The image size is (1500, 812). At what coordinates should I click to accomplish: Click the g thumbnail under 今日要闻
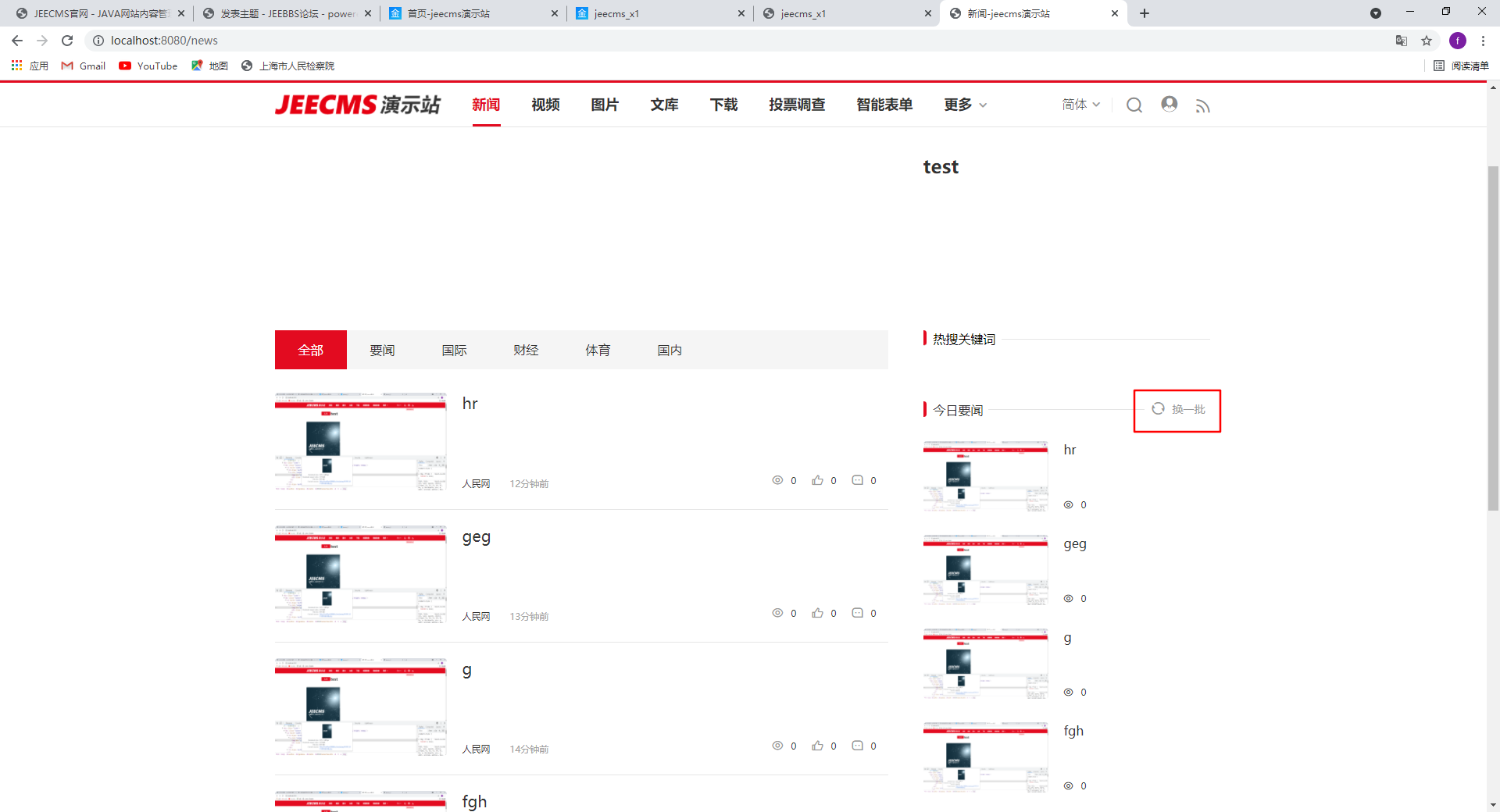[x=985, y=664]
